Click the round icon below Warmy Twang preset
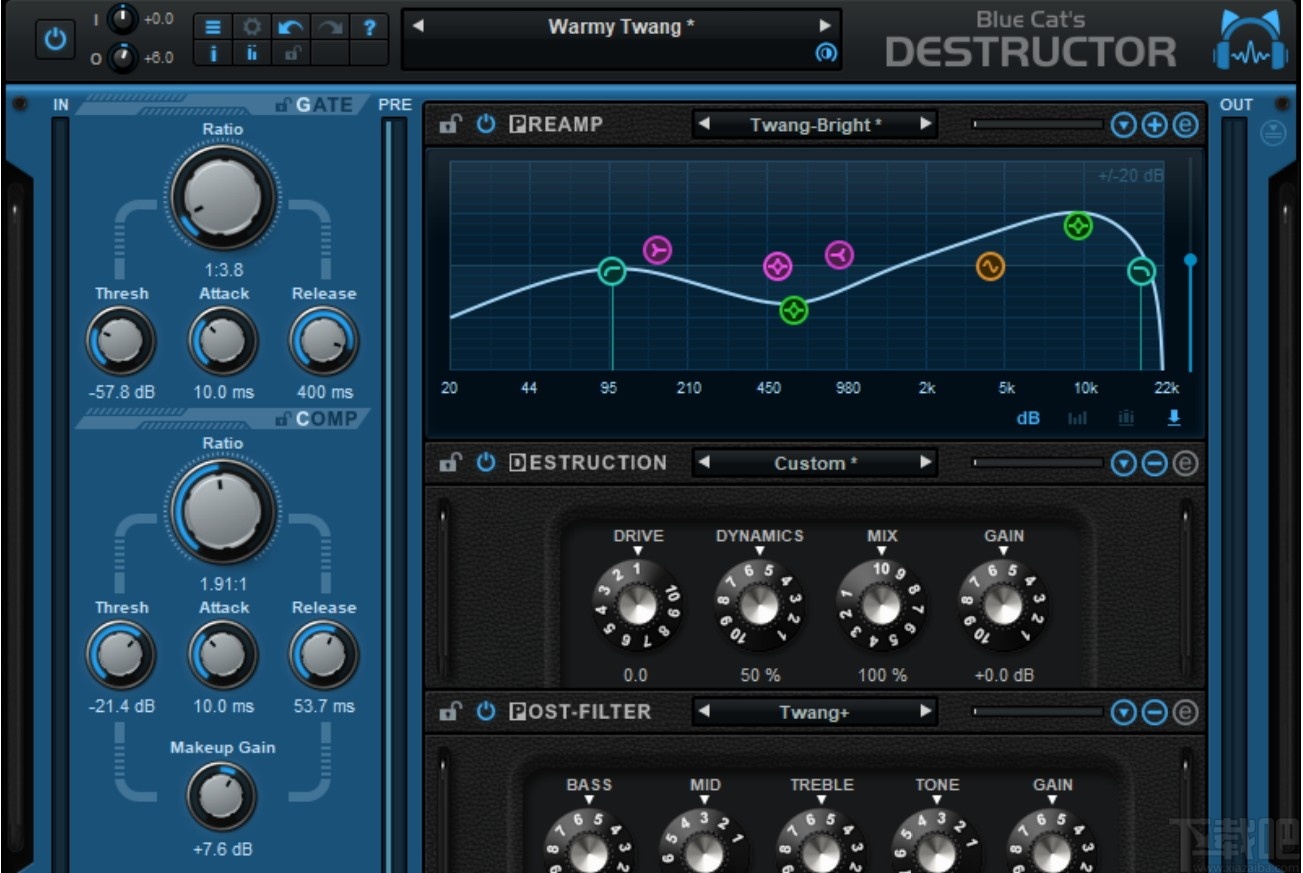The width and height of the screenshot is (1303, 873). pos(825,54)
